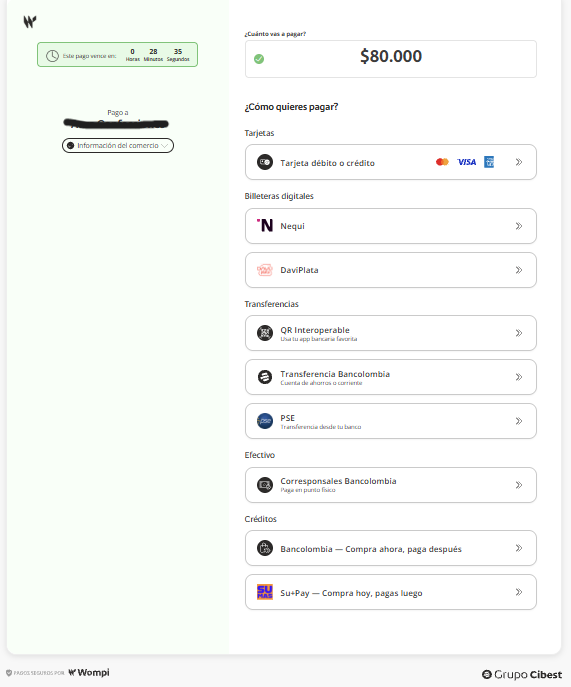Select Transferencia Bancolombia payment option
571x687 pixels.
click(391, 377)
